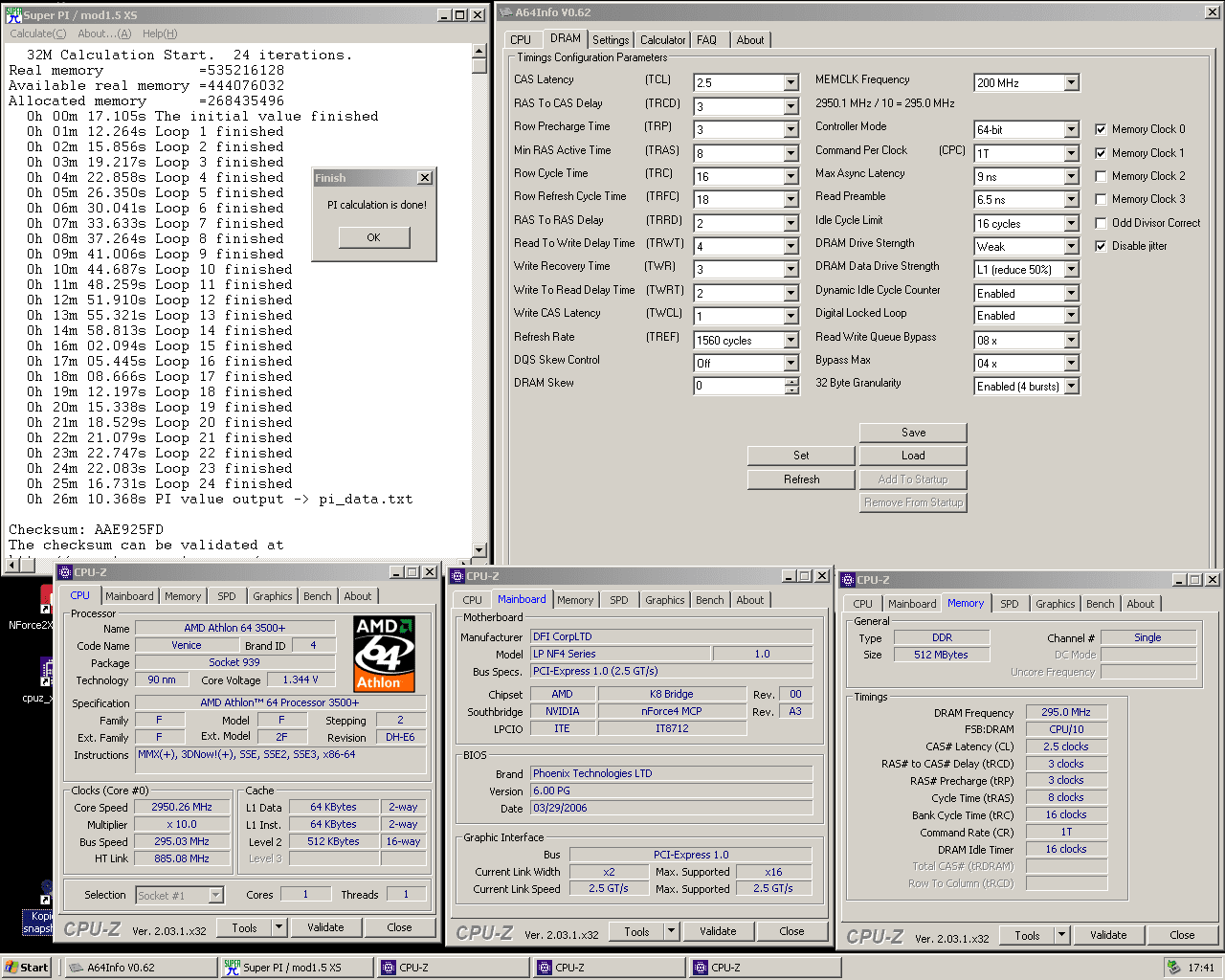Screen dimensions: 1225x980
Task: Click OK in the Finish dialog
Action: tap(373, 237)
